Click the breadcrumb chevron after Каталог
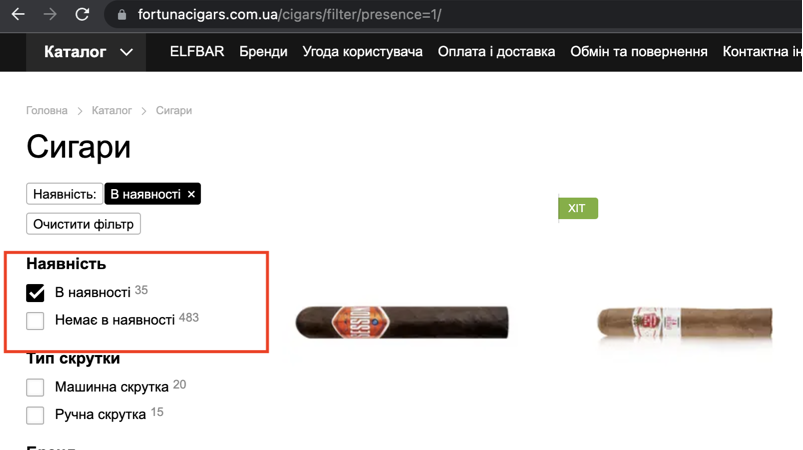 pos(144,111)
